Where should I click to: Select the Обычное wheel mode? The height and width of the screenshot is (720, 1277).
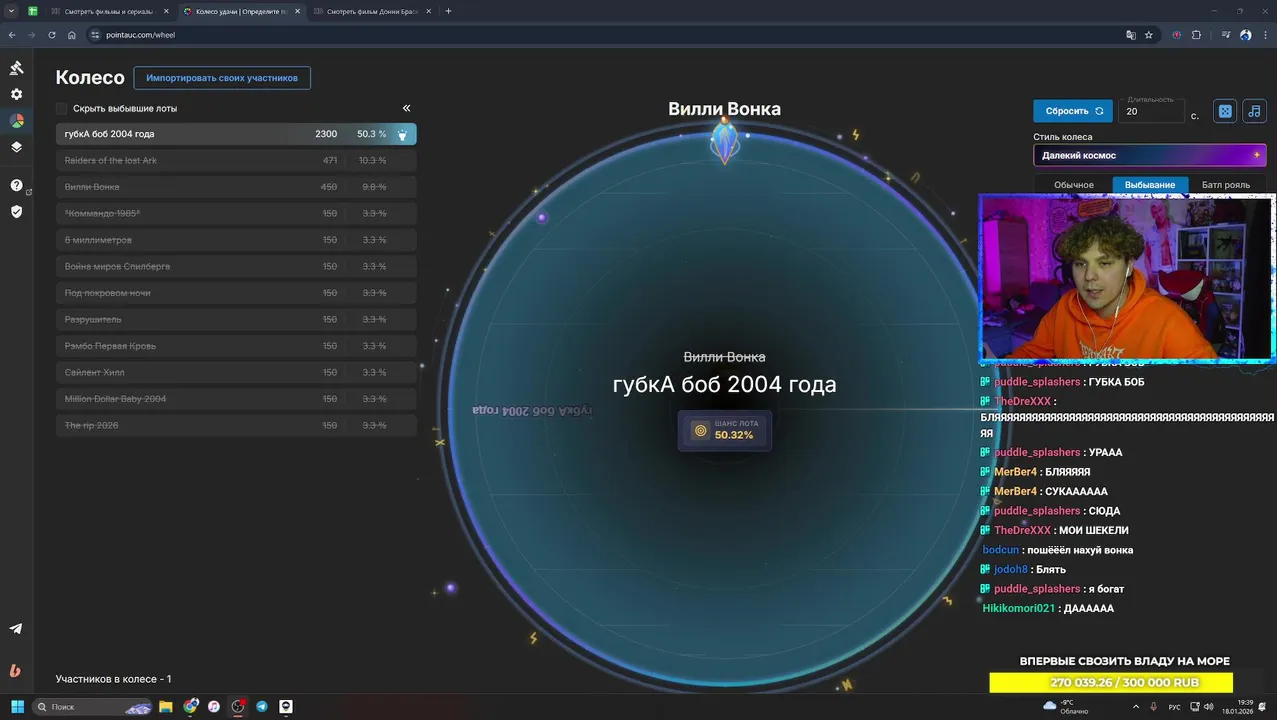(1074, 185)
